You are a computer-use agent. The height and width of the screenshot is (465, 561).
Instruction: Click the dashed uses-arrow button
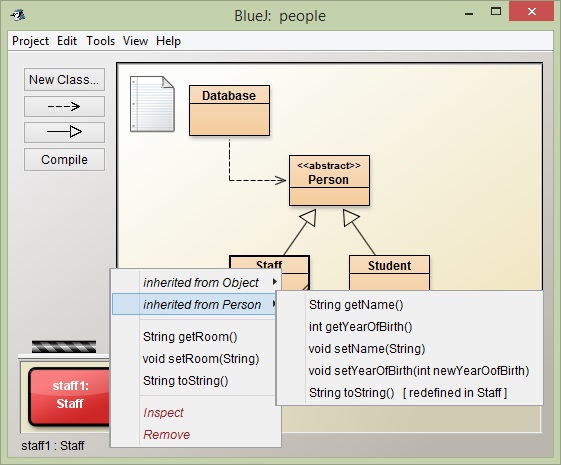pyautogui.click(x=64, y=106)
